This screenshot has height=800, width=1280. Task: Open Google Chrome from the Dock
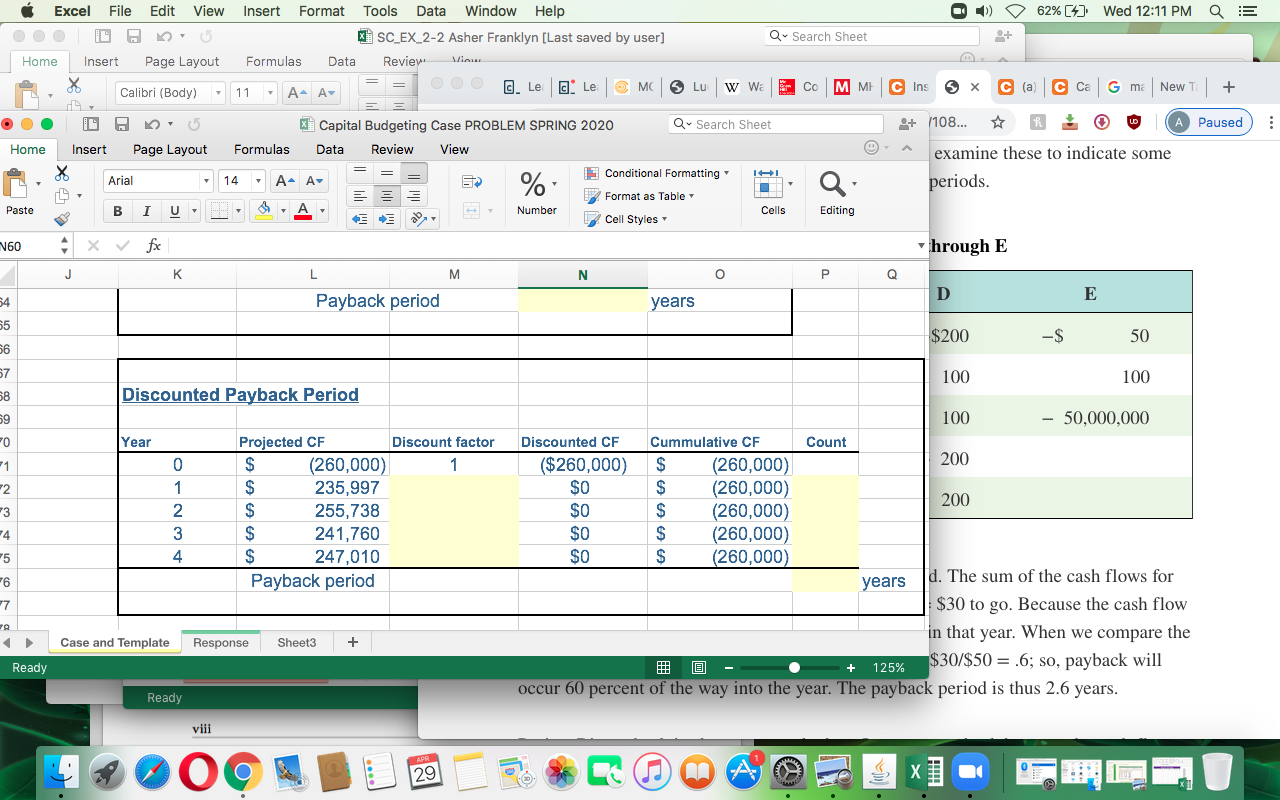[243, 771]
